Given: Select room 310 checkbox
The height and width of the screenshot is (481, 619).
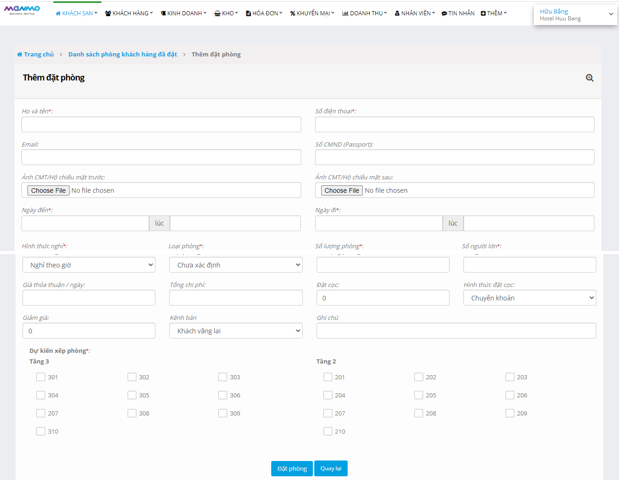Looking at the screenshot, I should point(41,431).
